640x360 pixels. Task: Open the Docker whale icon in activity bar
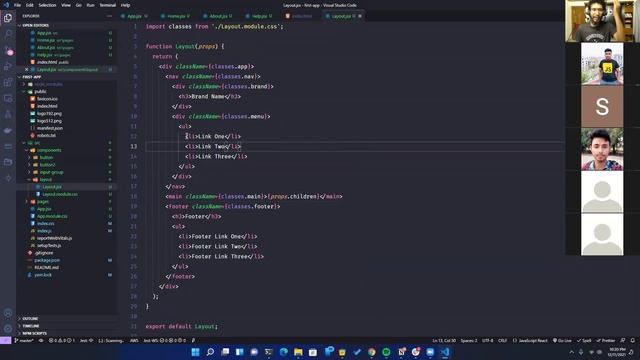(8, 131)
